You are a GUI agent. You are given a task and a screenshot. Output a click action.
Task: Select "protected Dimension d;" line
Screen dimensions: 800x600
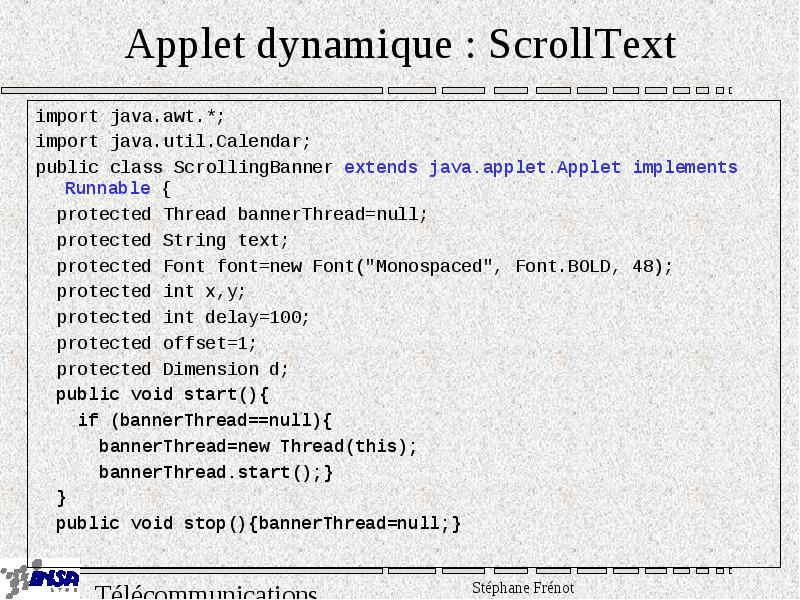(172, 369)
